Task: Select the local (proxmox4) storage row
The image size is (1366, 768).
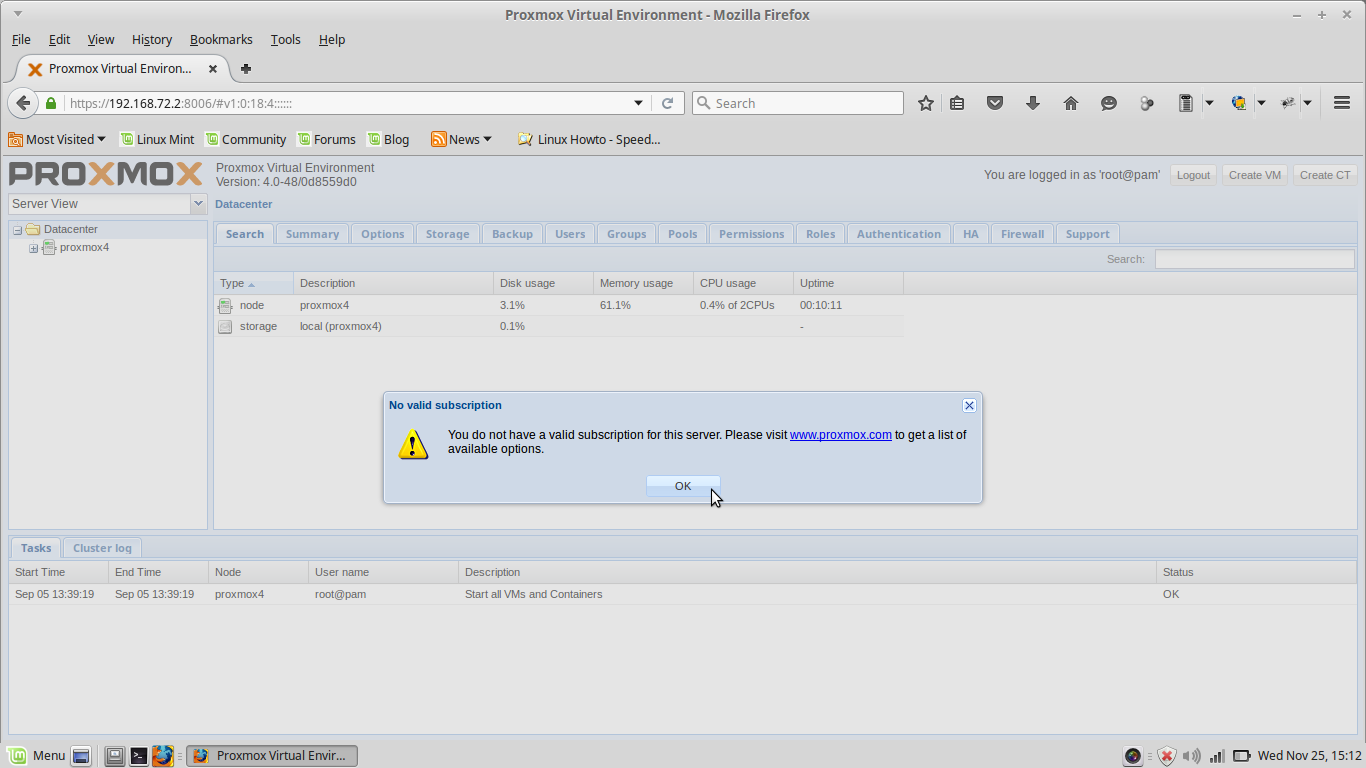Action: 558,326
